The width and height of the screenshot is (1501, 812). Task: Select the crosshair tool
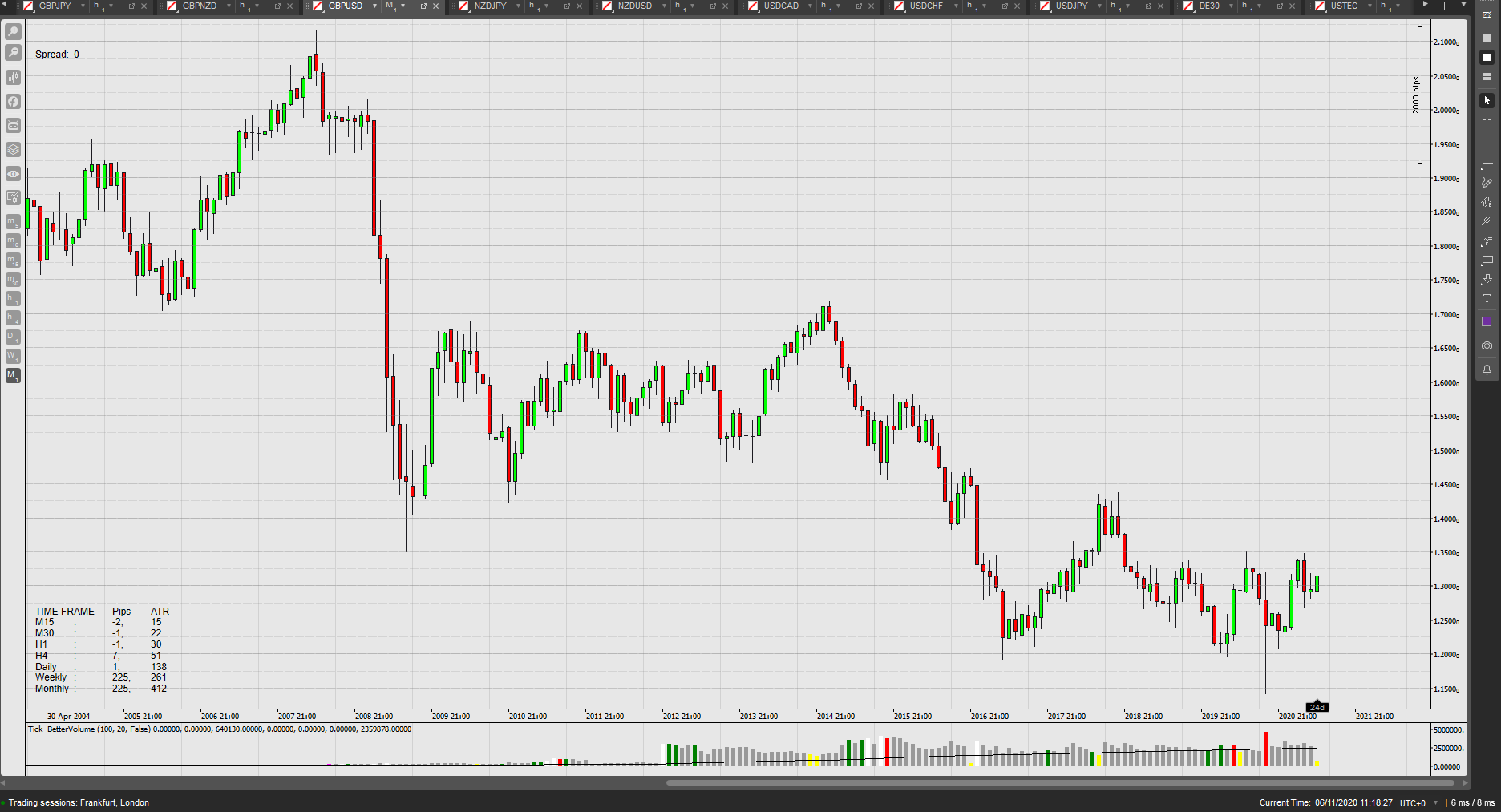(1487, 119)
